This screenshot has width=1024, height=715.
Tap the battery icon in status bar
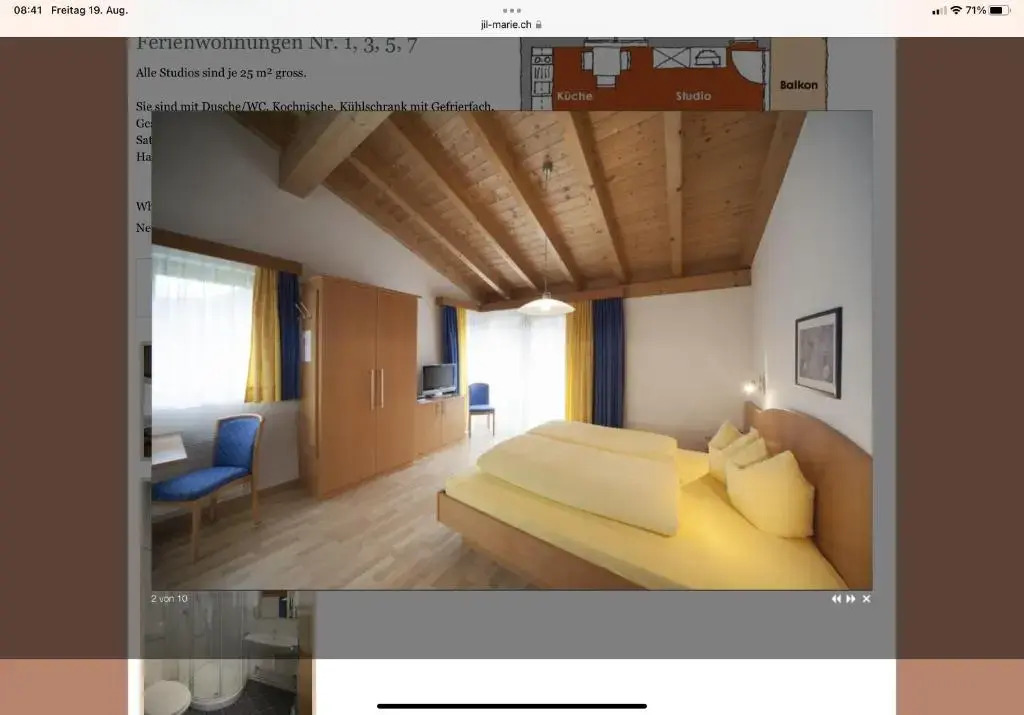(1000, 10)
